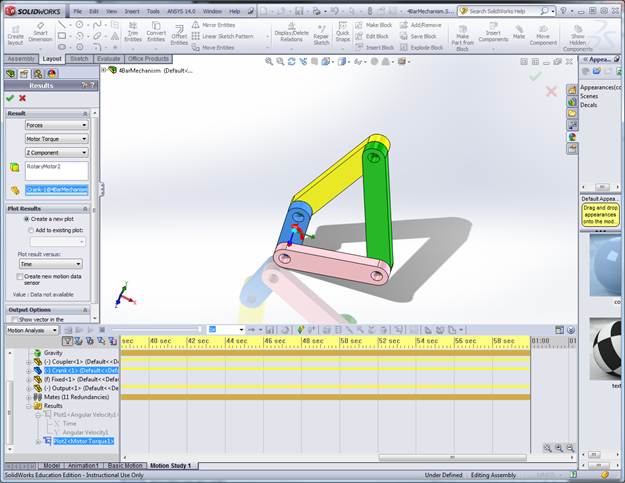Select Add to existing plot radio button
The height and width of the screenshot is (483, 625).
pos(31,230)
